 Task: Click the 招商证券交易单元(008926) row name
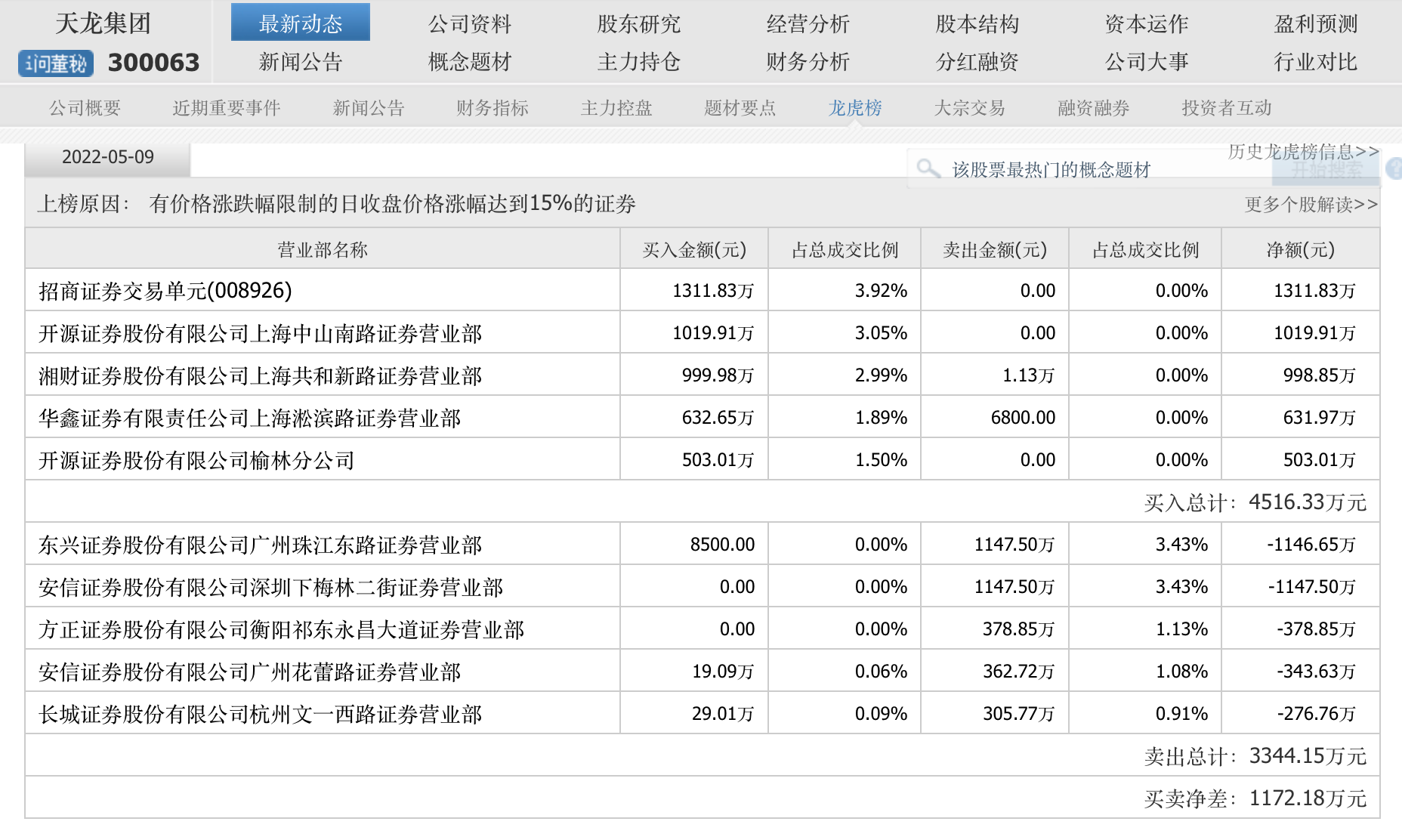165,291
